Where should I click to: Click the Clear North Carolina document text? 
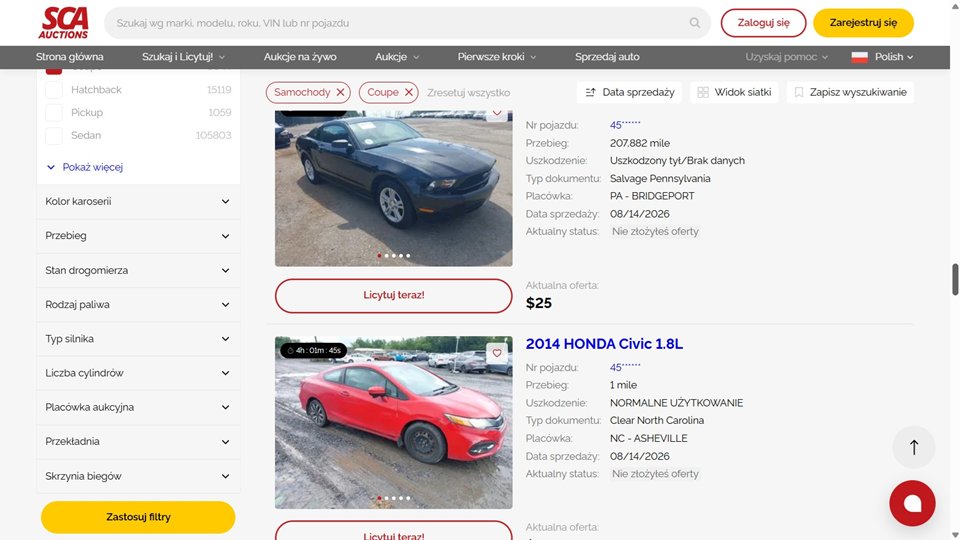[x=656, y=421]
